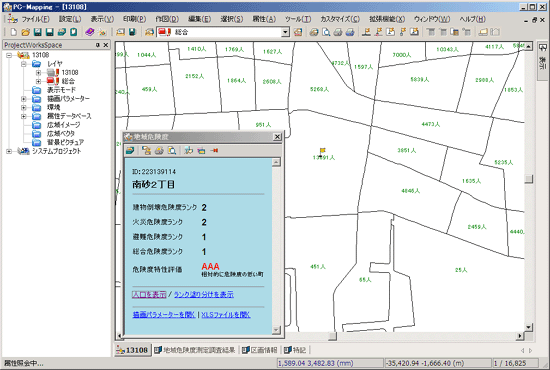The image size is (550, 370).
Task: Click the dark floppy icon after picture icon
Action: pos(132,32)
